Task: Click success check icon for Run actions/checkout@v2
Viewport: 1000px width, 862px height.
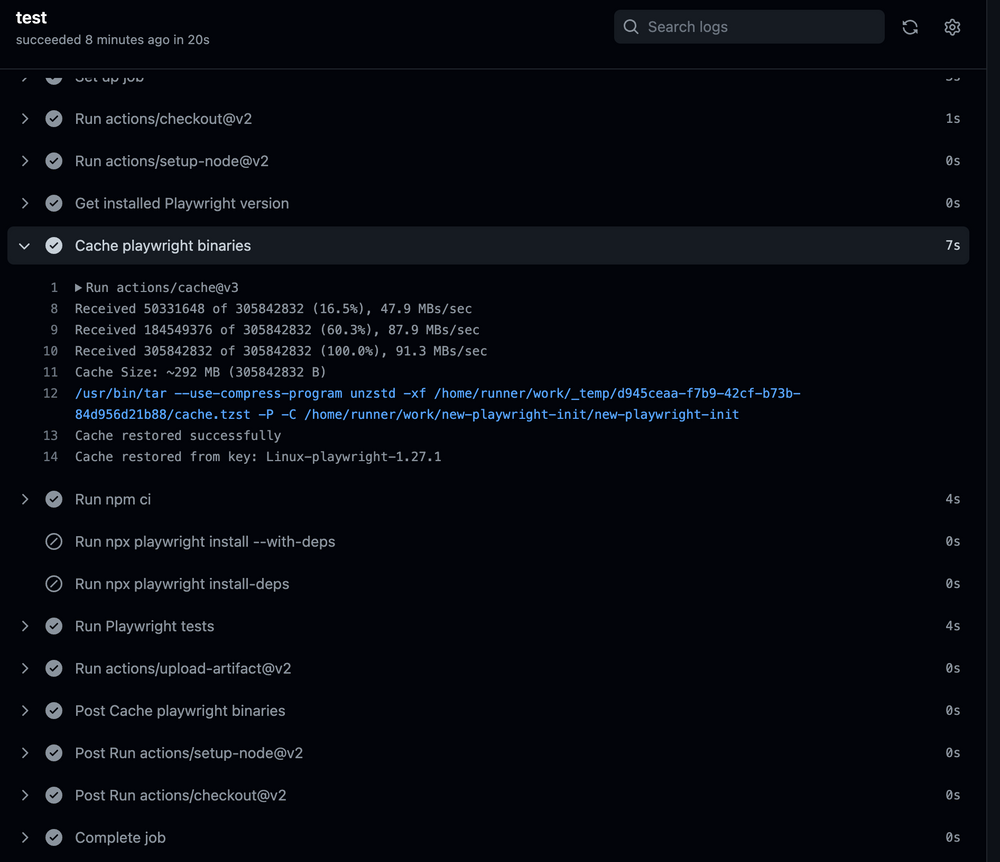Action: click(54, 119)
